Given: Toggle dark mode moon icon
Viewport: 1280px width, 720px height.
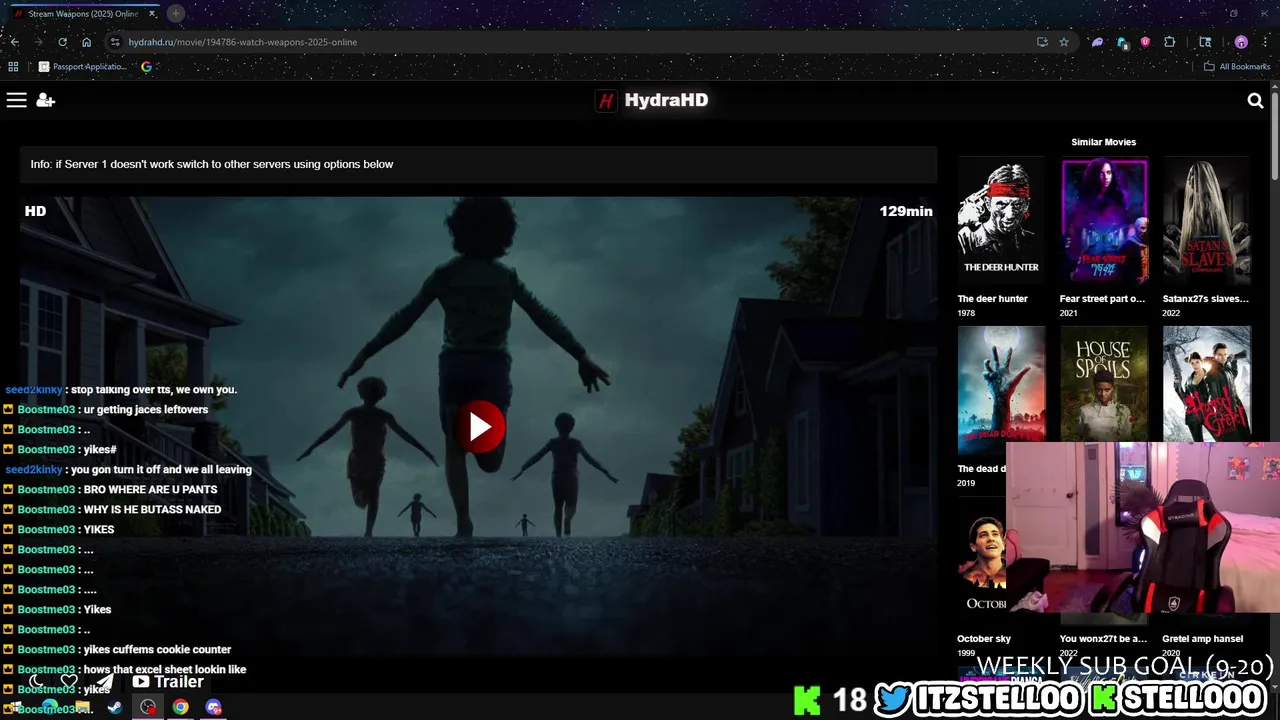Looking at the screenshot, I should coord(36,682).
